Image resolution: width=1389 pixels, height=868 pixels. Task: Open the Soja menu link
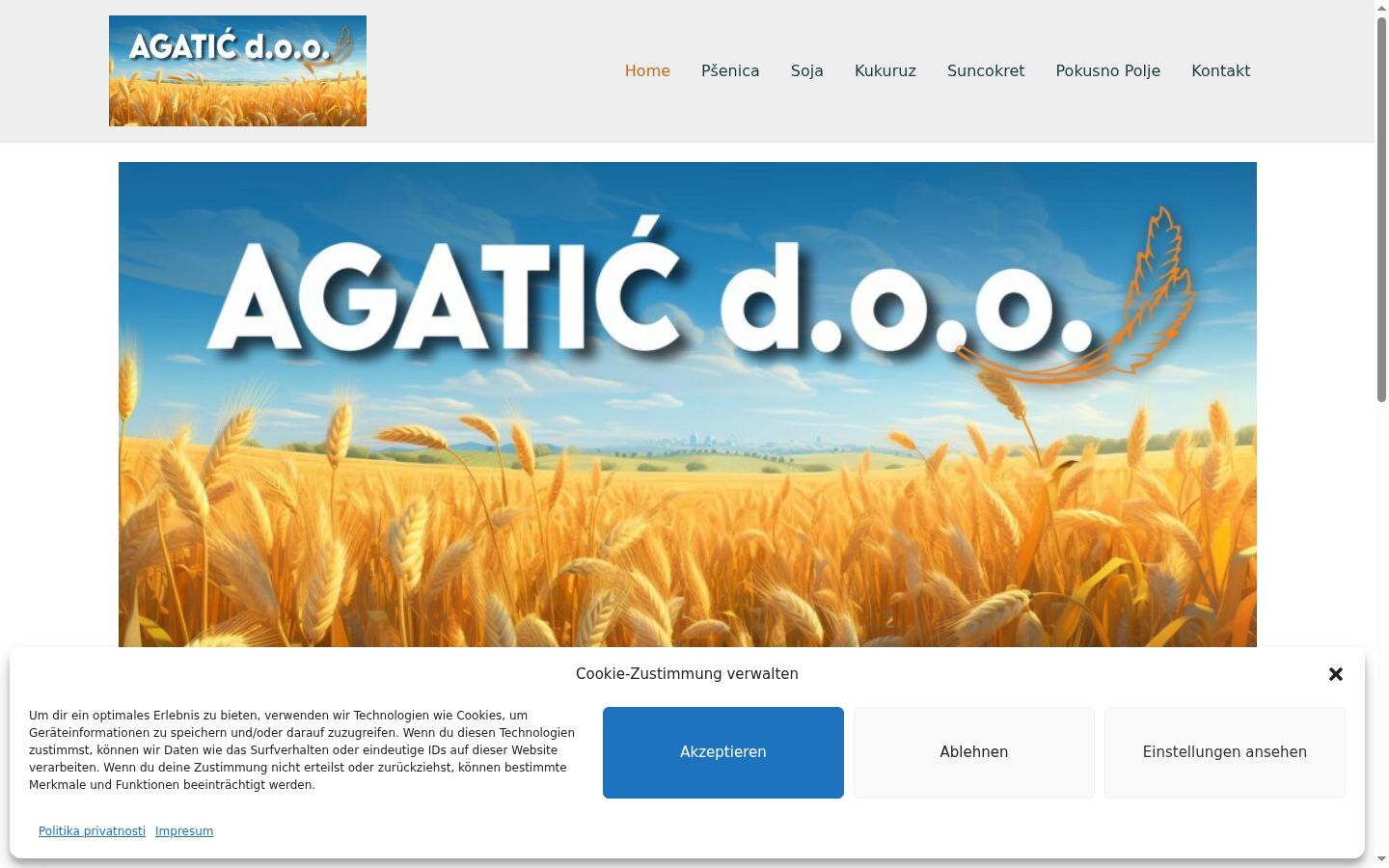pos(807,70)
